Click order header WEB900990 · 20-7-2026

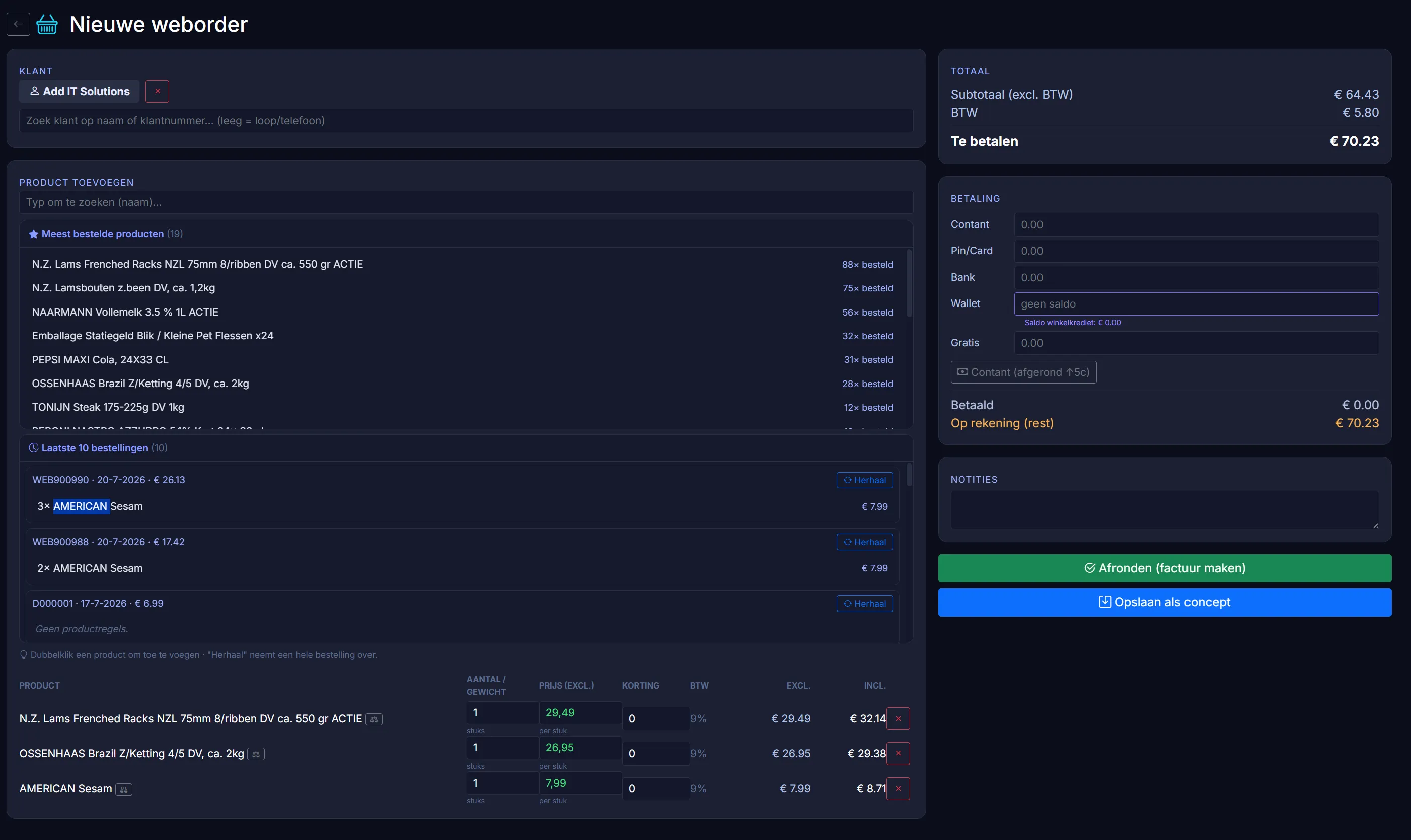point(109,480)
